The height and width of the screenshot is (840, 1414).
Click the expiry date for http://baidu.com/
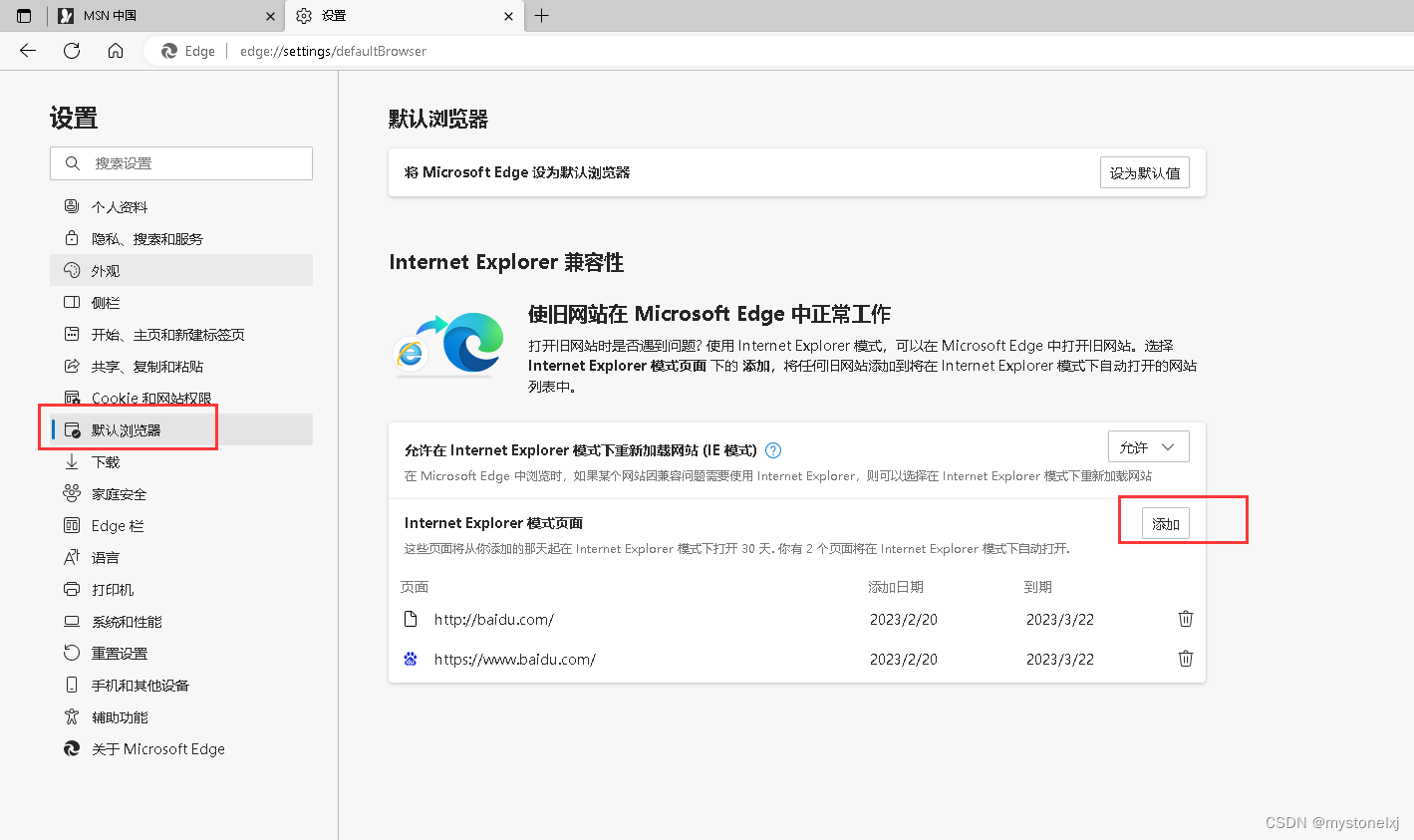point(1060,620)
